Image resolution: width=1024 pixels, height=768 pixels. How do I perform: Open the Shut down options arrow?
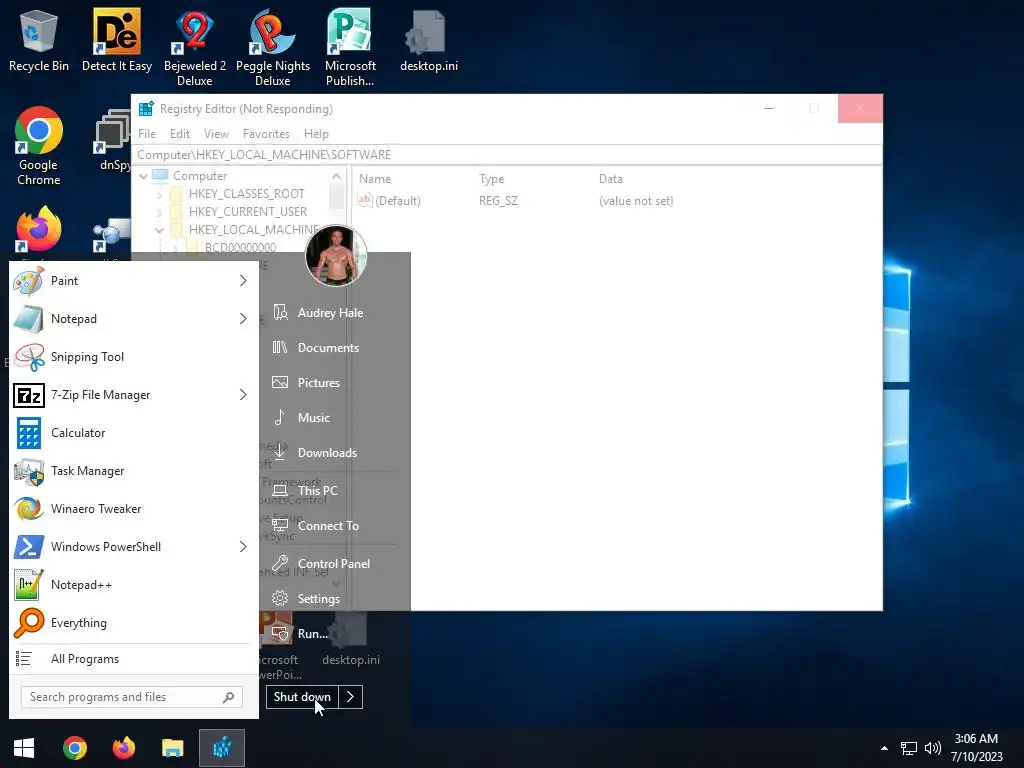(x=351, y=697)
